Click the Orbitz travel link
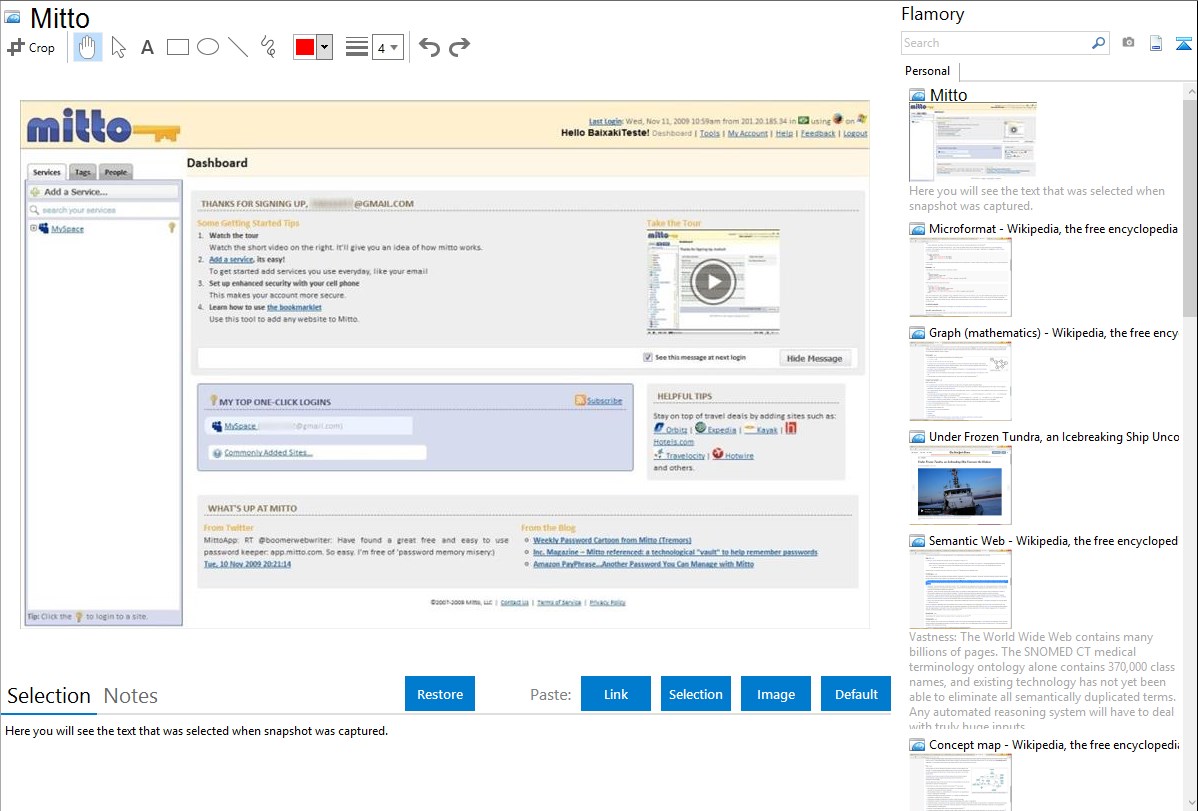Viewport: 1198px width, 811px height. click(x=676, y=430)
